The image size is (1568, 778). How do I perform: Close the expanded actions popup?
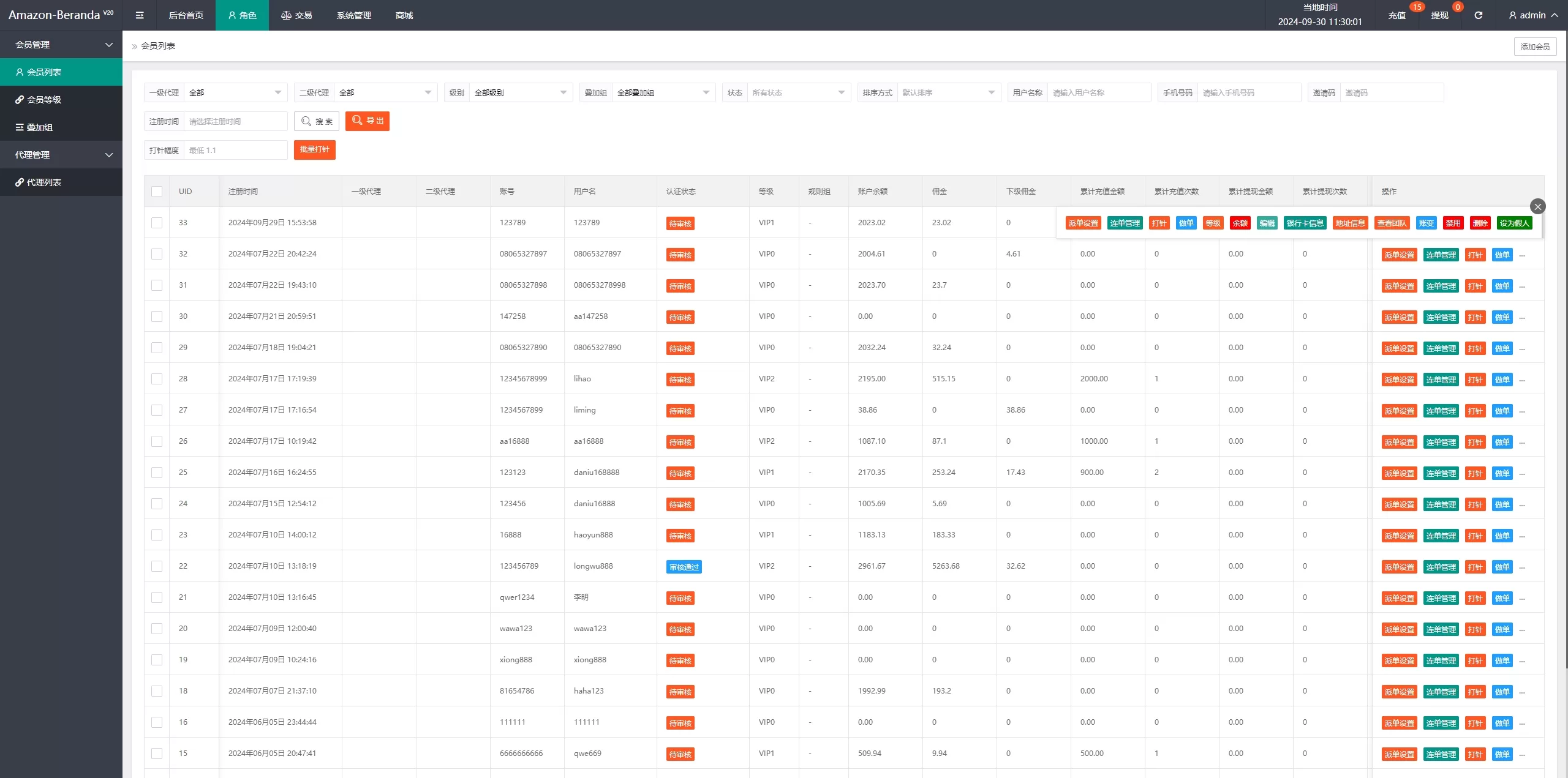(x=1537, y=206)
